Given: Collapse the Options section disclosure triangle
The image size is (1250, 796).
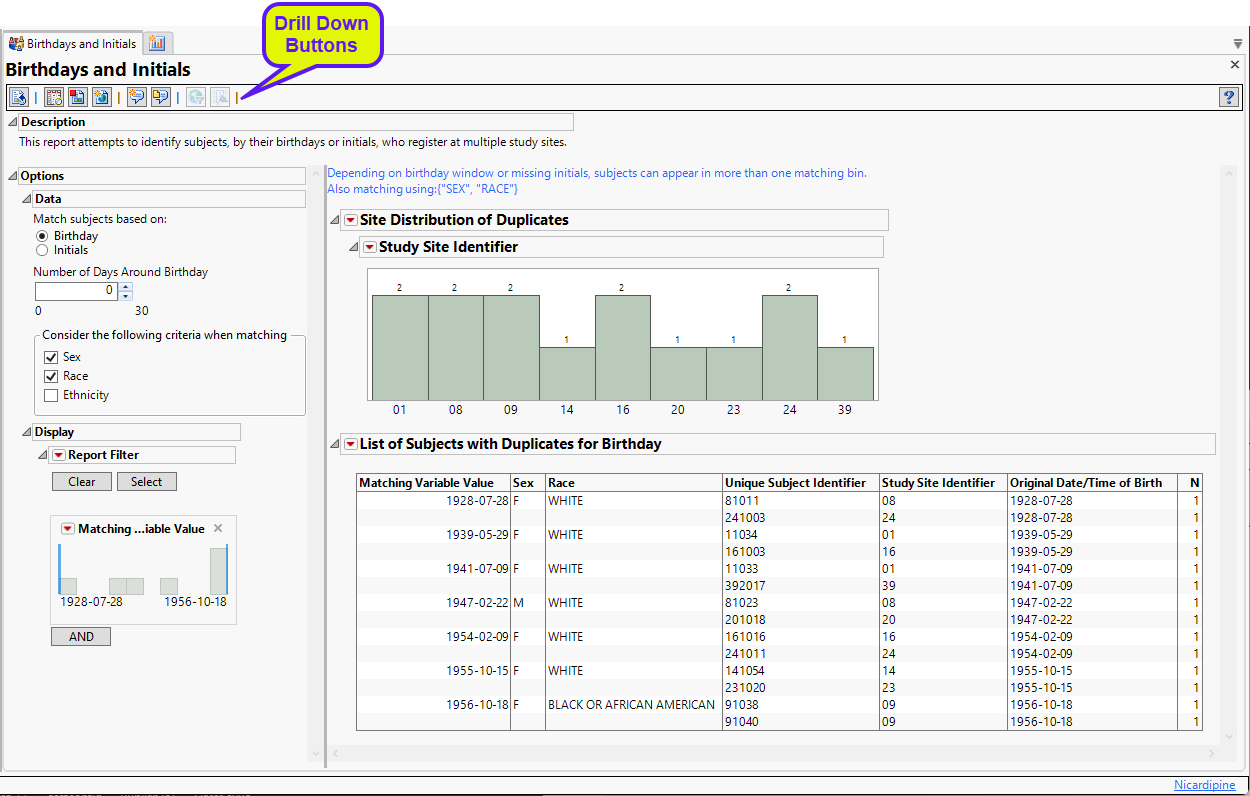Looking at the screenshot, I should point(13,176).
